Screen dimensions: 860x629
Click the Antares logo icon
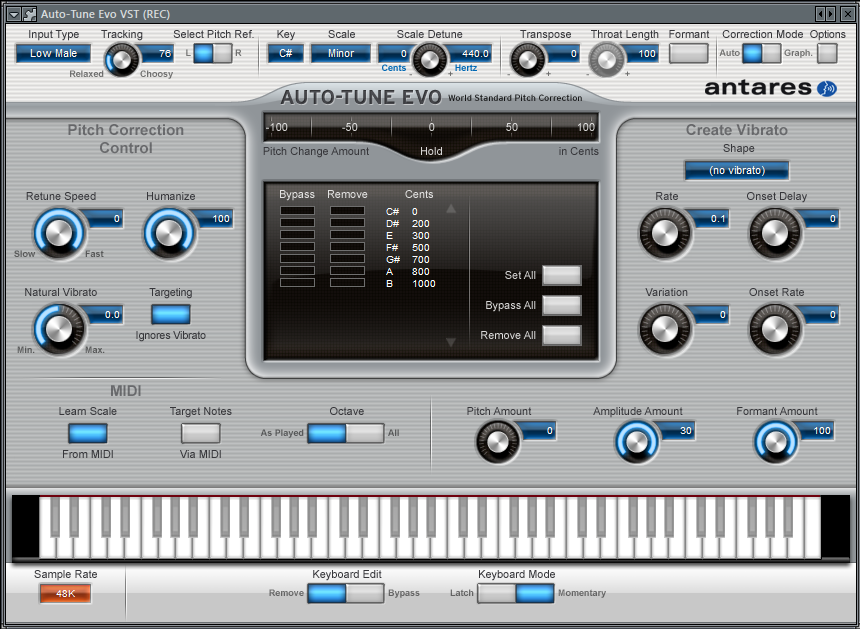(827, 88)
